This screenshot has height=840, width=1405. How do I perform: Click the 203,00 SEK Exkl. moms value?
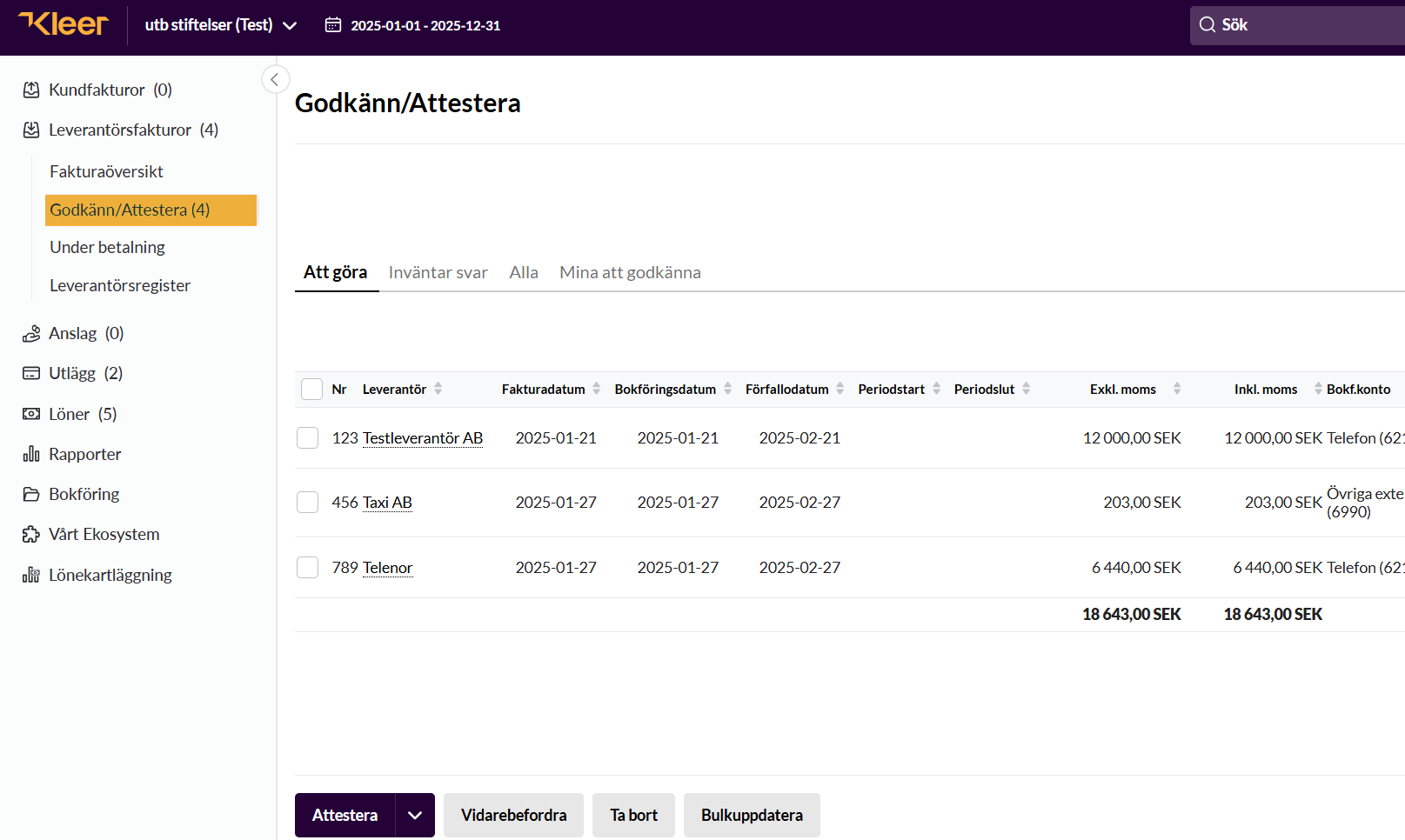click(1142, 502)
